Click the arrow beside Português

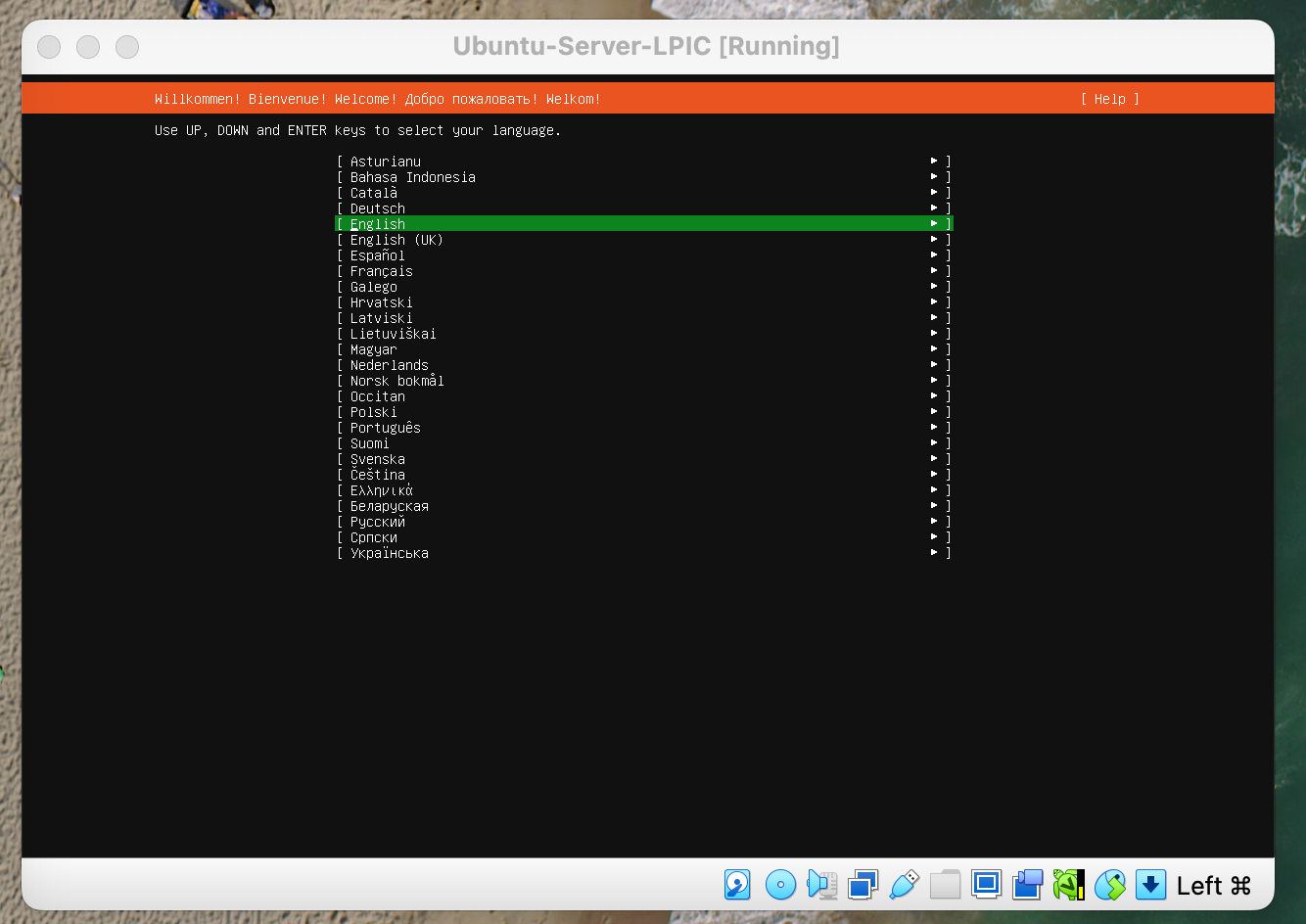(x=934, y=427)
